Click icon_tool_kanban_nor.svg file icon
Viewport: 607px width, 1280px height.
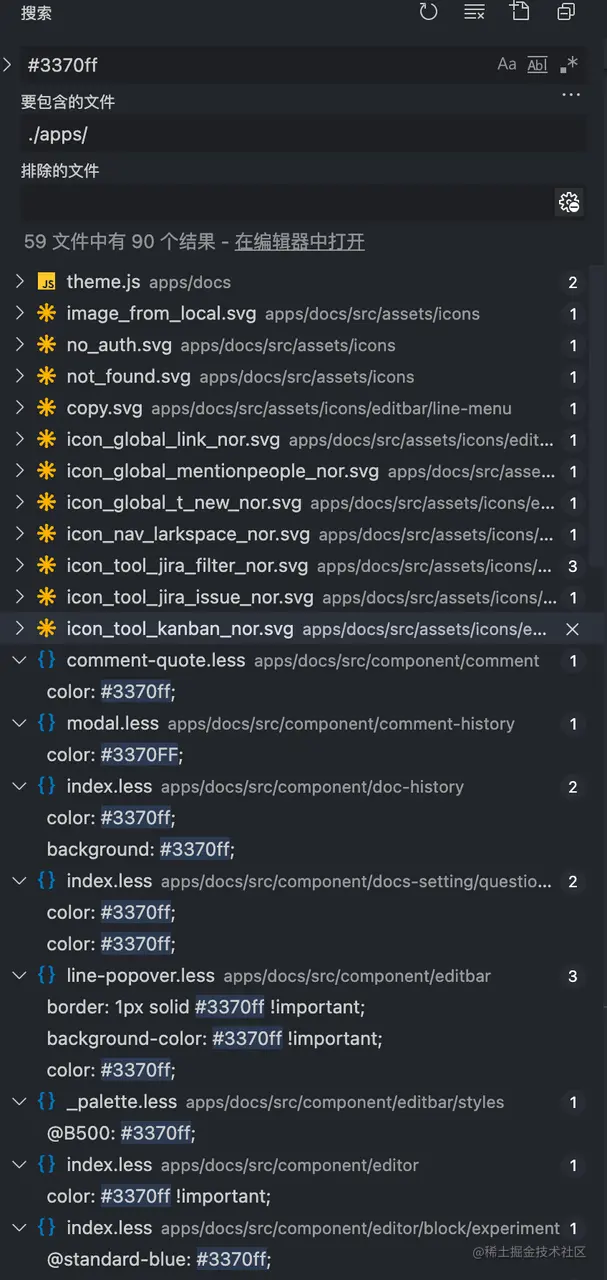tap(46, 629)
